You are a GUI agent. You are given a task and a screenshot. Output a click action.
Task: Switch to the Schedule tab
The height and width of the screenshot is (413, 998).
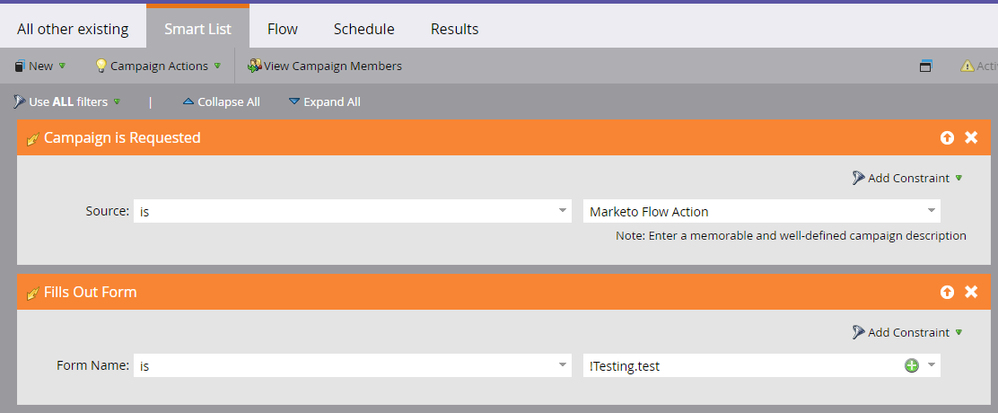coord(364,29)
